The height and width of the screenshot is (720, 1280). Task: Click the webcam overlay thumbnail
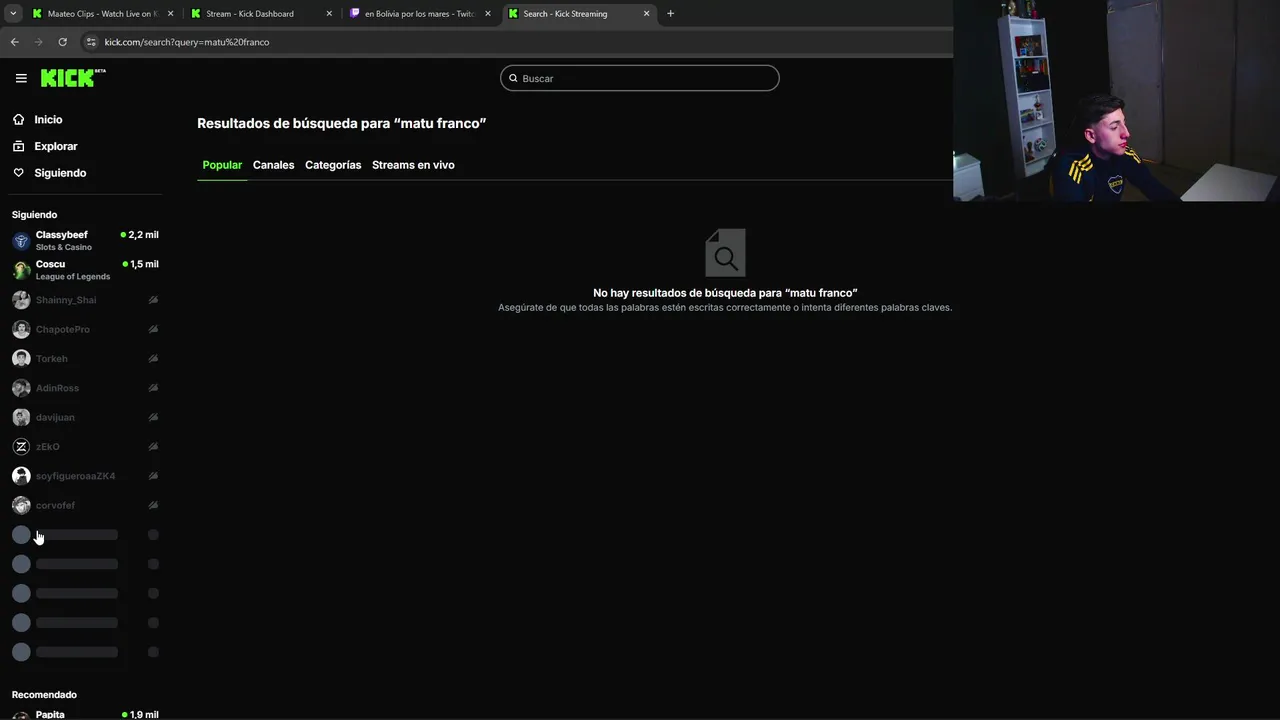(1116, 101)
